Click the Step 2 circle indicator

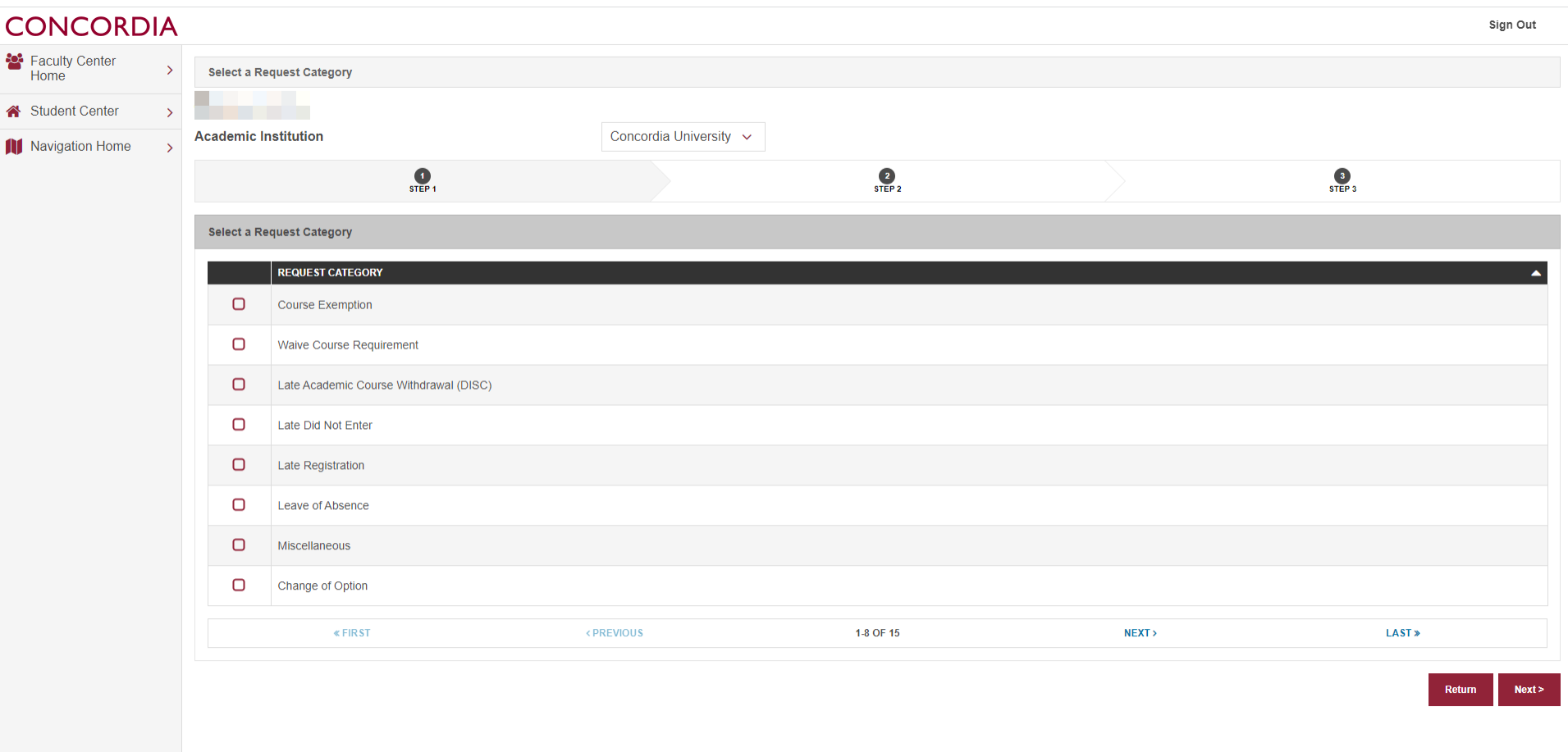point(887,176)
